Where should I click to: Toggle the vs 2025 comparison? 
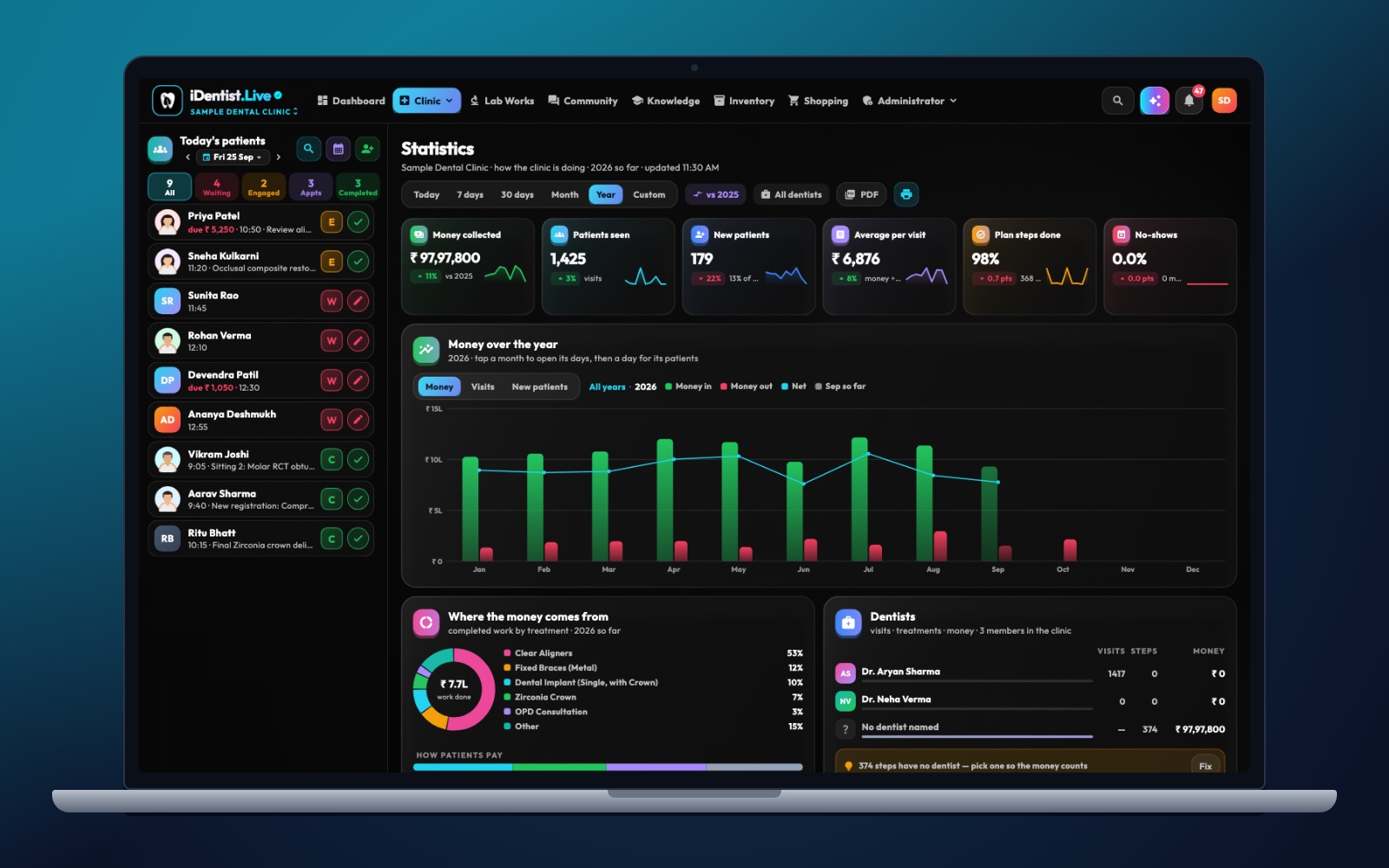tap(716, 194)
